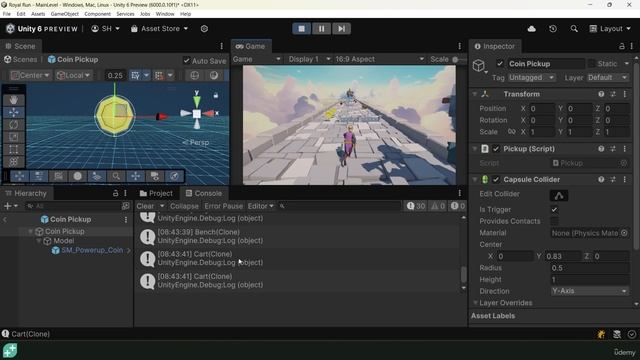The height and width of the screenshot is (360, 640).
Task: Check the Provides Contacts checkbox
Action: click(554, 221)
